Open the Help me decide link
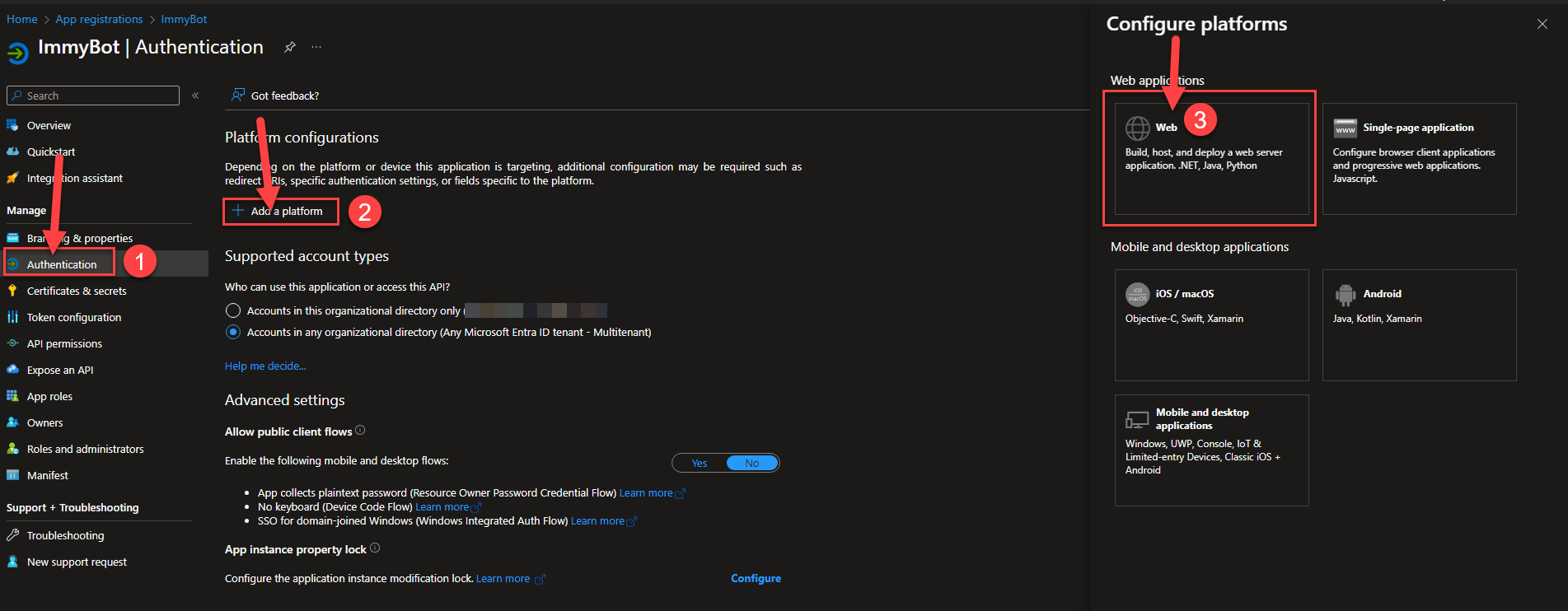This screenshot has height=611, width=1568. point(265,366)
